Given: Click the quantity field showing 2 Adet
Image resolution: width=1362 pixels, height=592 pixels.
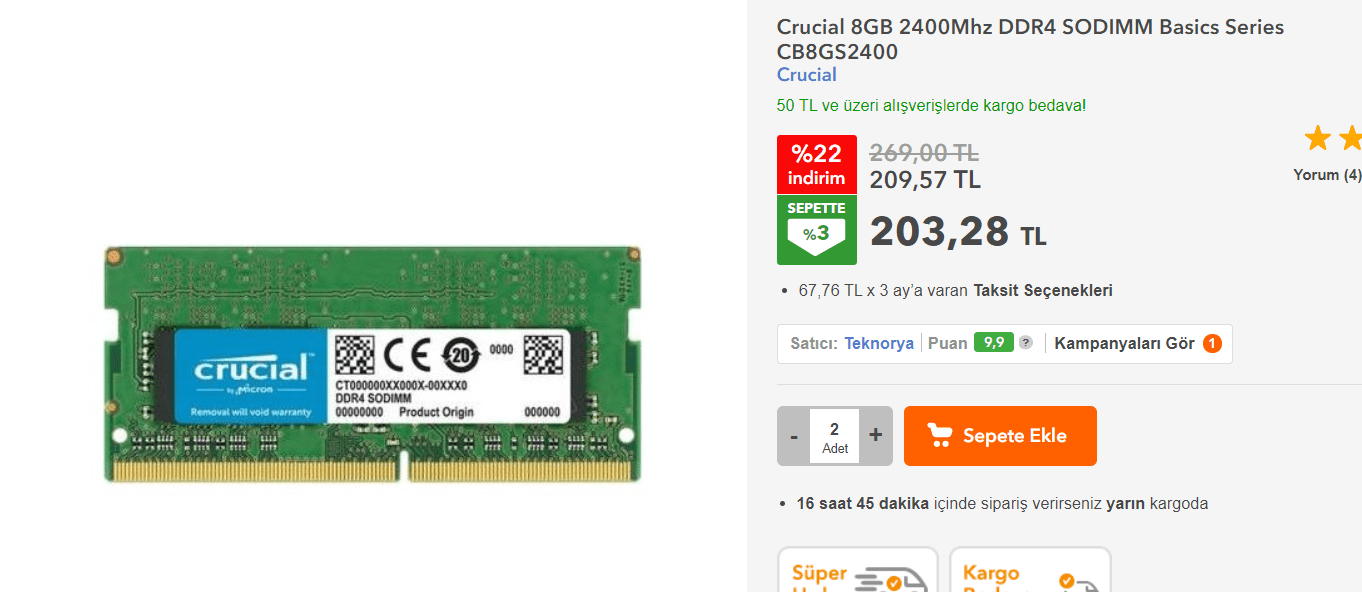Looking at the screenshot, I should point(835,436).
